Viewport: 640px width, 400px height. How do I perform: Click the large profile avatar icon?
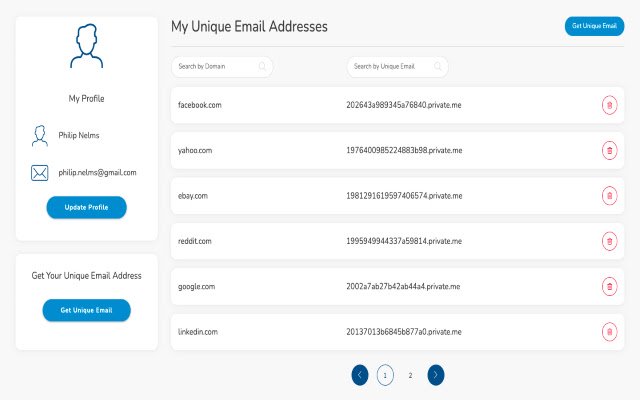click(87, 46)
